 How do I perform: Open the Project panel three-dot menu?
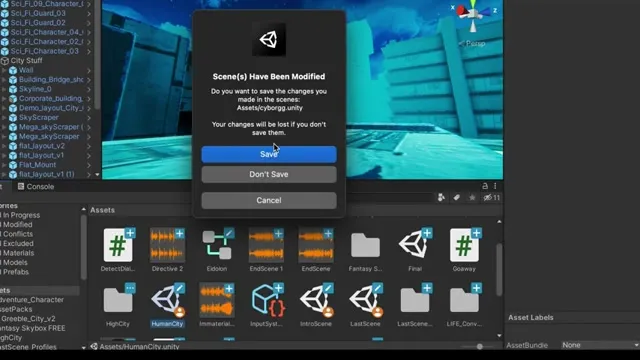coord(495,186)
